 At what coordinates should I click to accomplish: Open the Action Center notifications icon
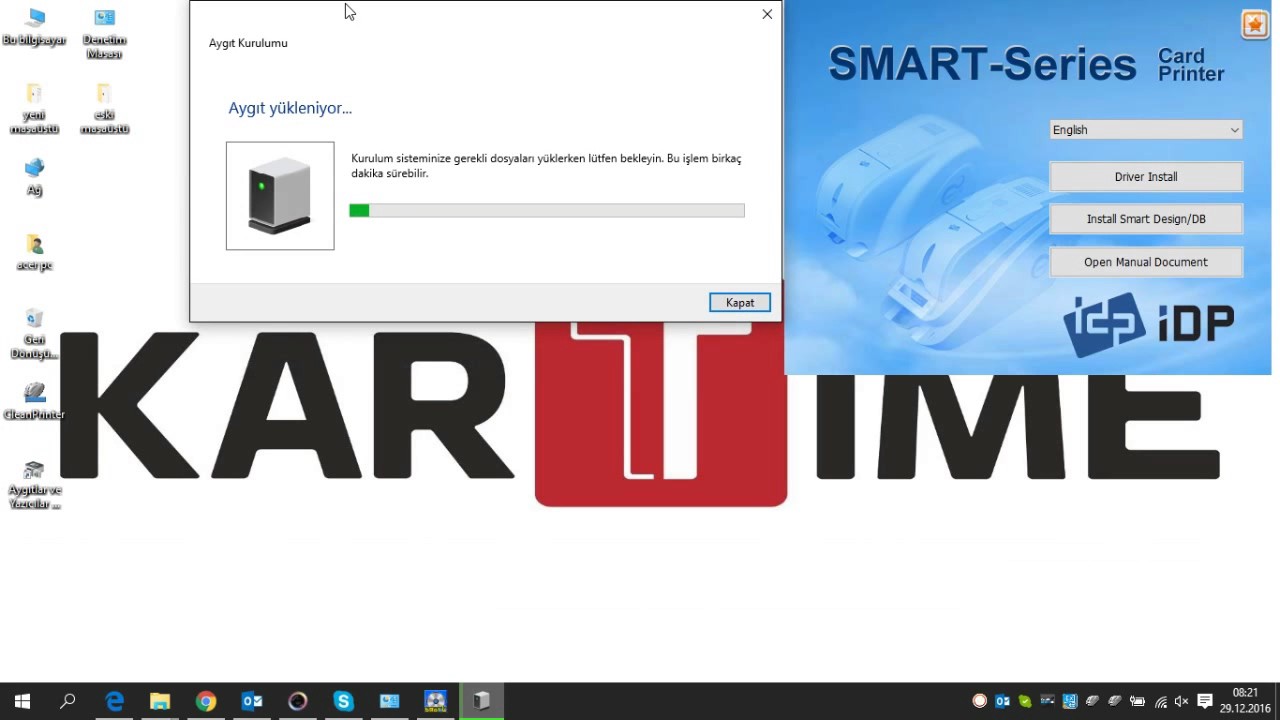(x=1205, y=701)
